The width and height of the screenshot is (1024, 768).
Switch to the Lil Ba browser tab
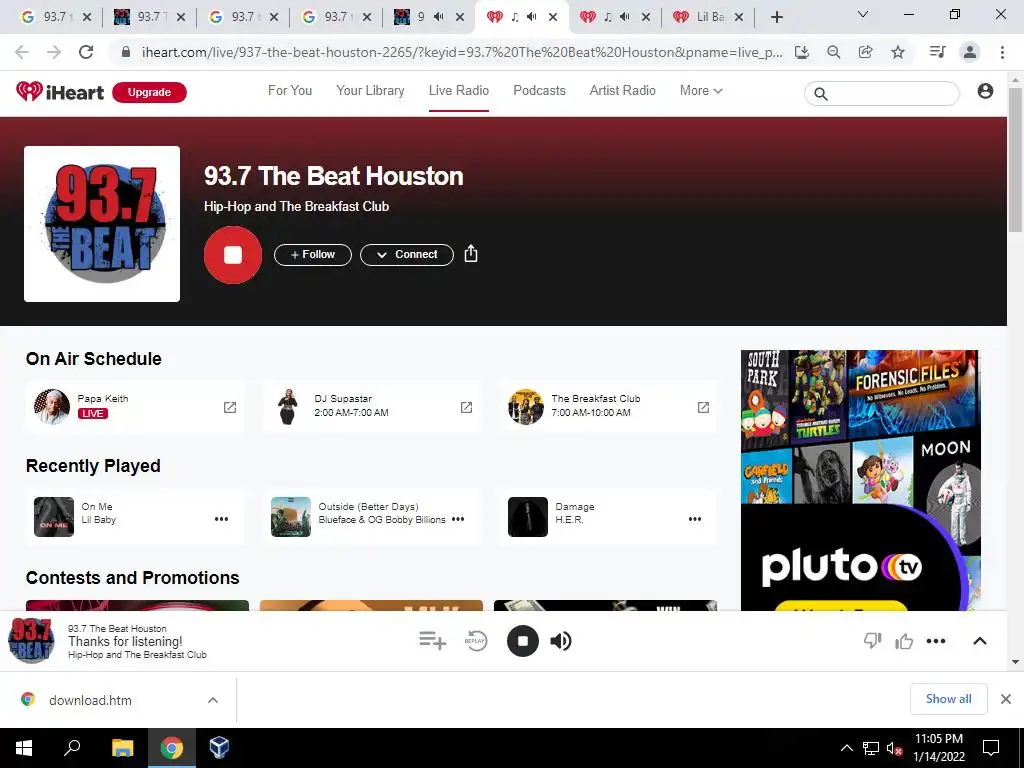[x=708, y=17]
